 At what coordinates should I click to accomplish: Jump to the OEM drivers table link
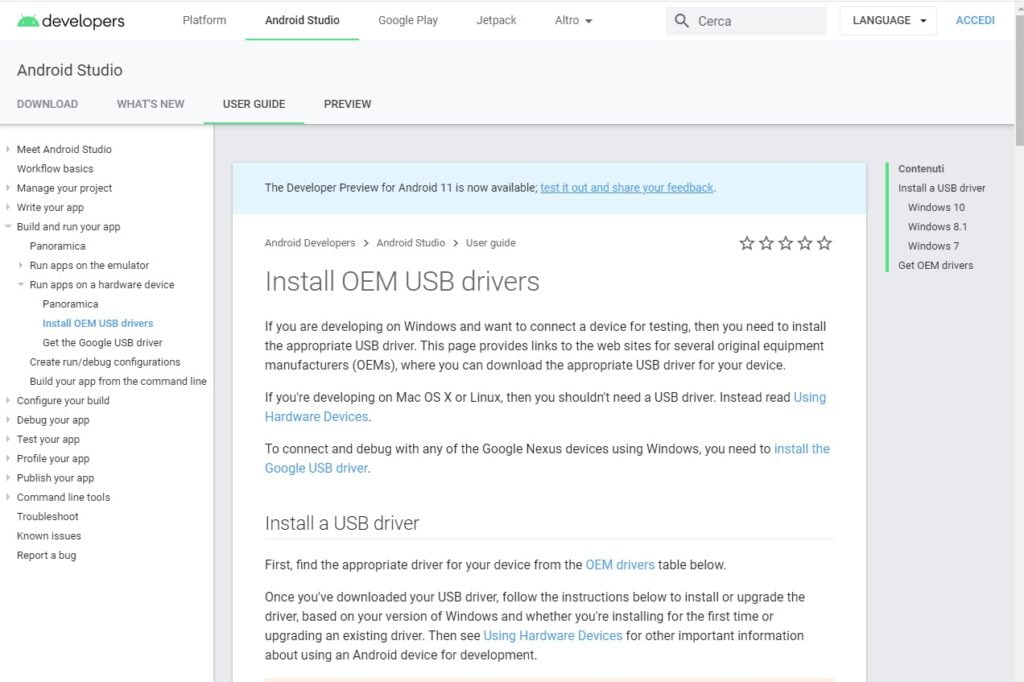[620, 565]
